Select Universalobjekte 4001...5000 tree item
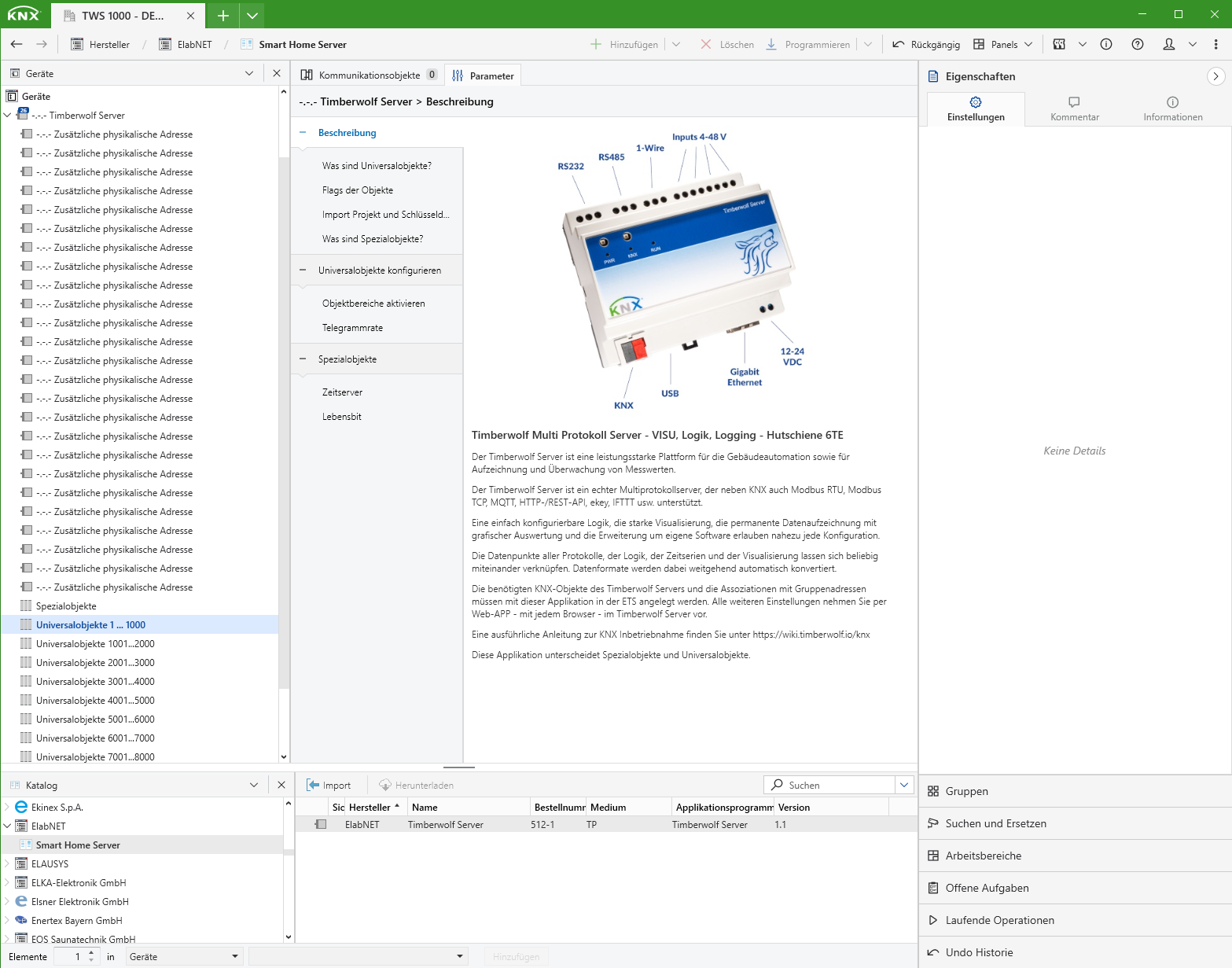 95,701
